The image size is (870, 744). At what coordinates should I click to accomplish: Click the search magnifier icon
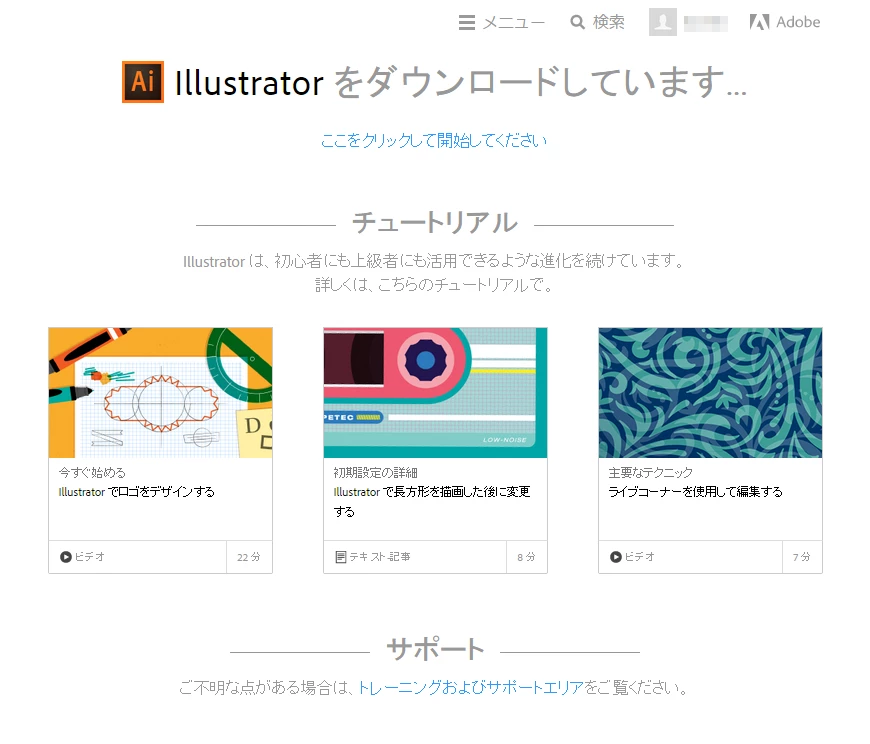point(578,22)
